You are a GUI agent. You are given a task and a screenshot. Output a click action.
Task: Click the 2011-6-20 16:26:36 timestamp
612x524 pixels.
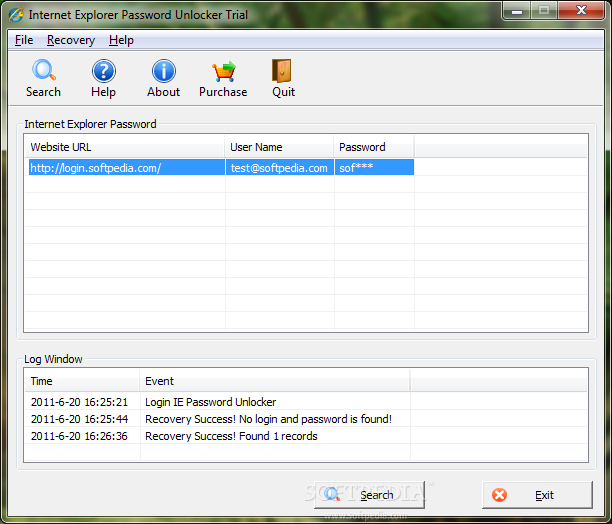point(79,436)
